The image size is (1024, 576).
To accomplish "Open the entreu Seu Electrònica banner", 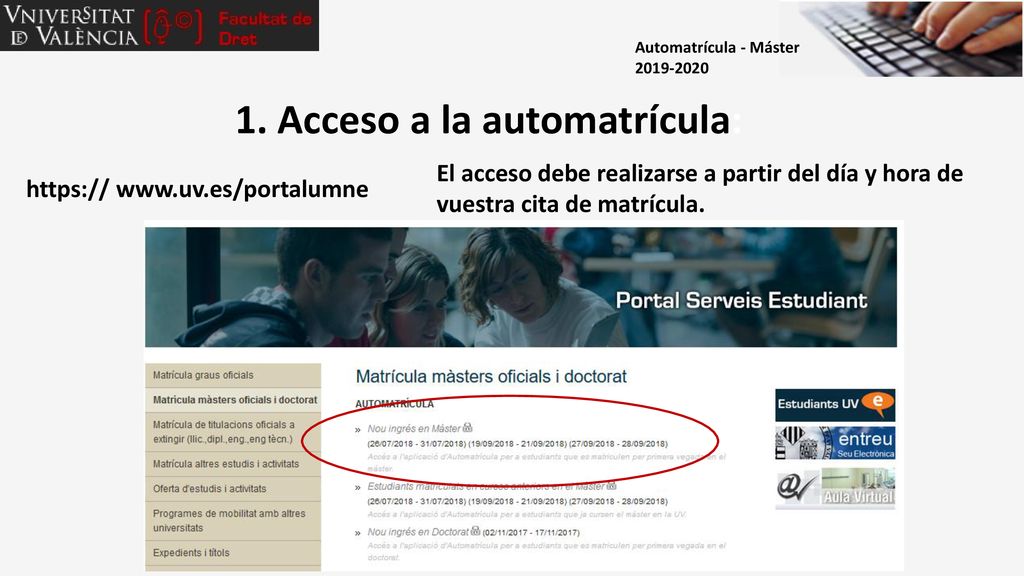I will (835, 443).
